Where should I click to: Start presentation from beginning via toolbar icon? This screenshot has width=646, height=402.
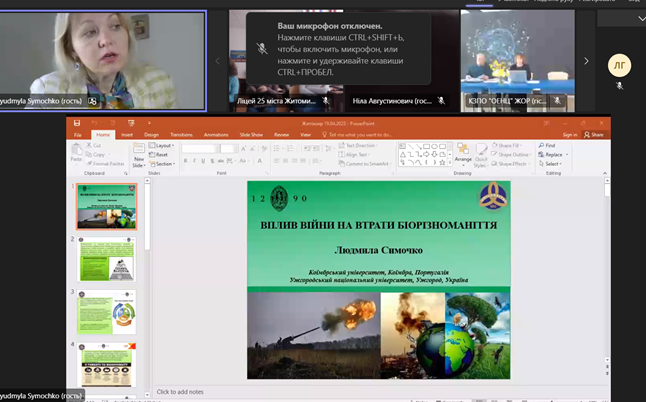point(131,123)
